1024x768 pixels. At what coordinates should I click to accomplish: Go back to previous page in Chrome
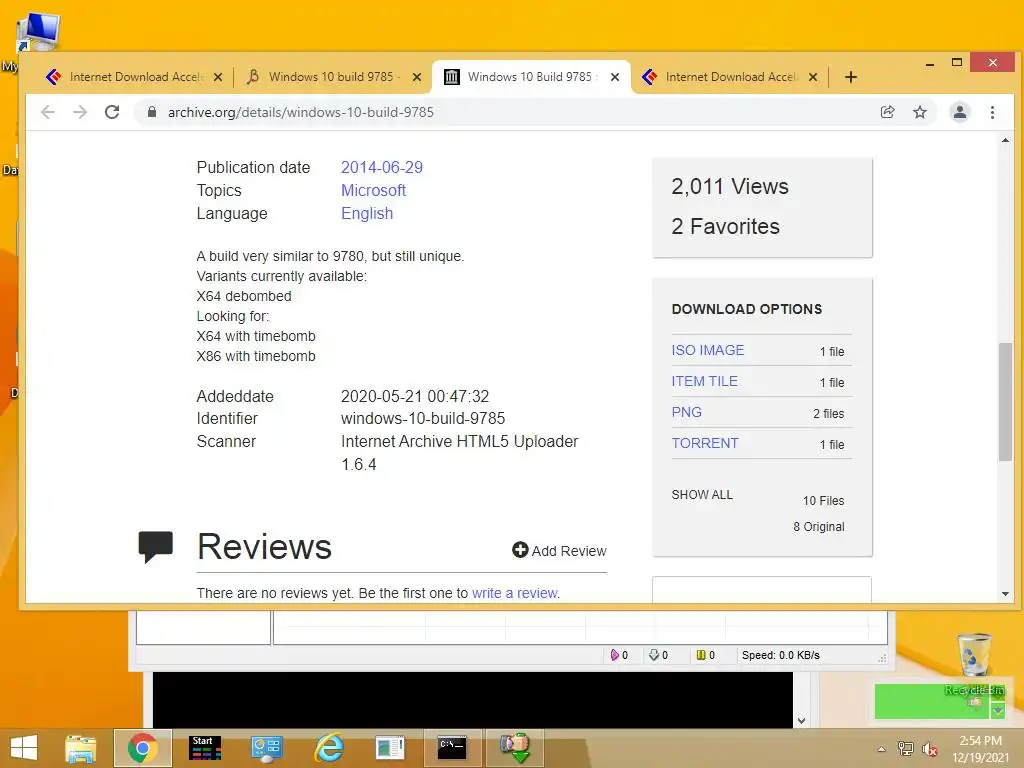pyautogui.click(x=48, y=112)
